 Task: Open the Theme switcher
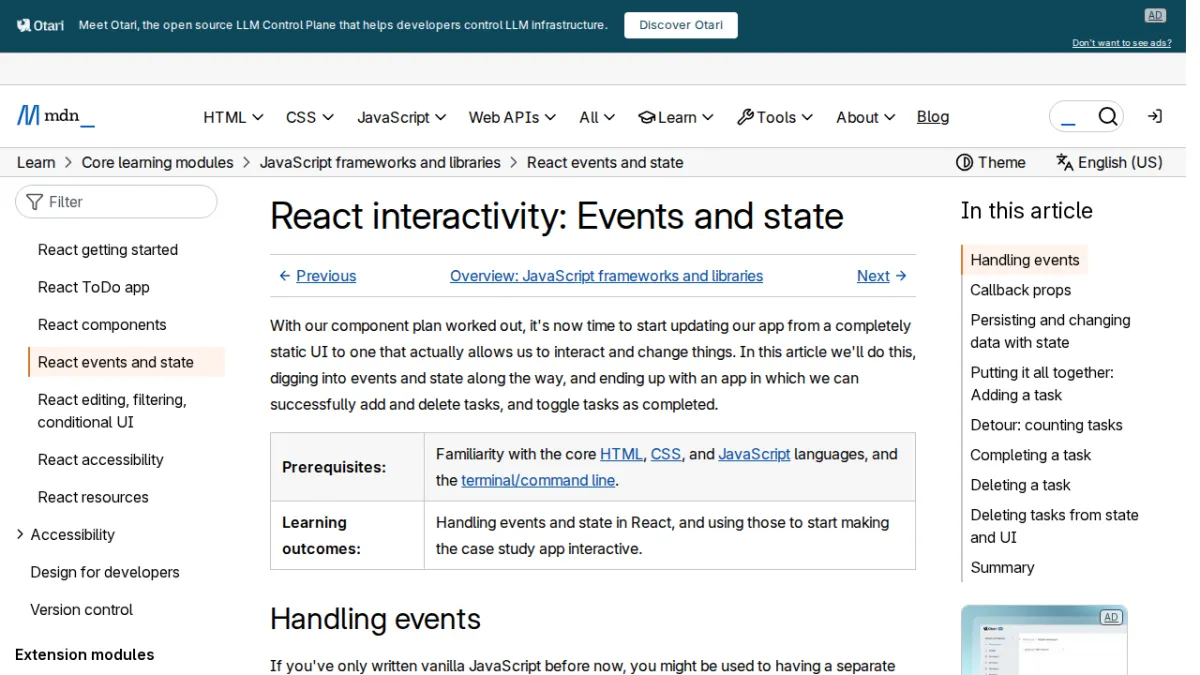tap(991, 162)
